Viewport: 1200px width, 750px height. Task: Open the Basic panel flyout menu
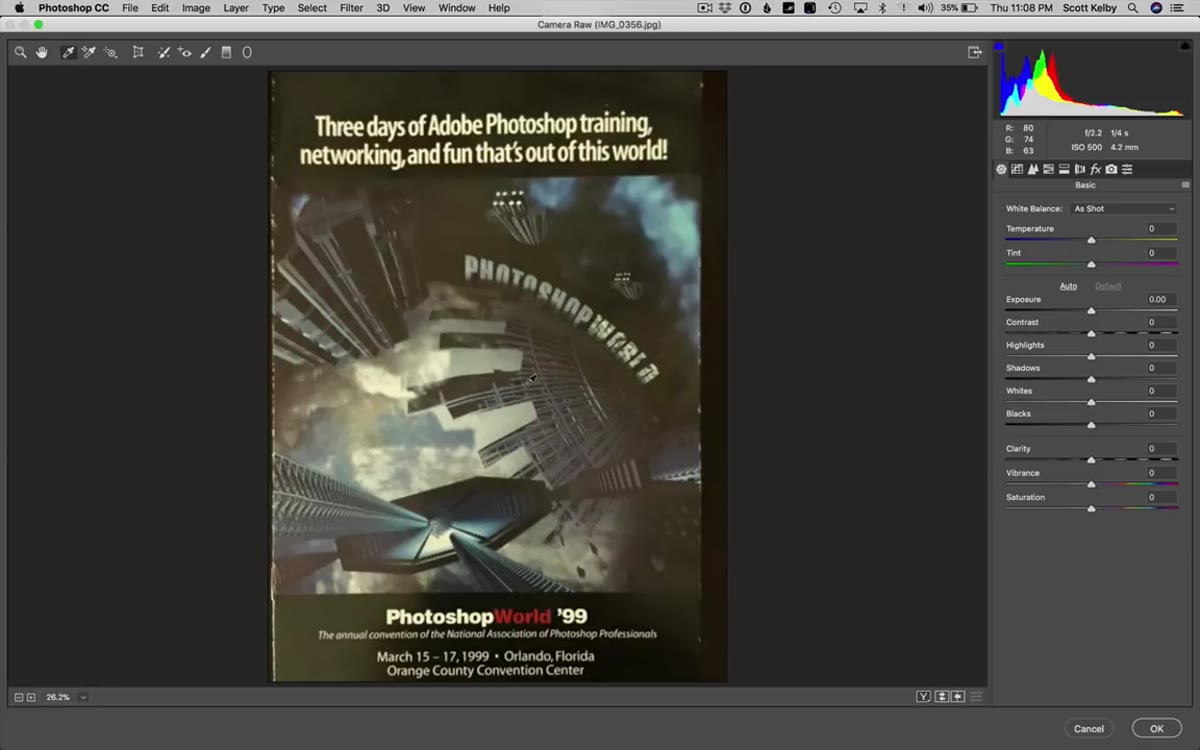tap(1186, 185)
